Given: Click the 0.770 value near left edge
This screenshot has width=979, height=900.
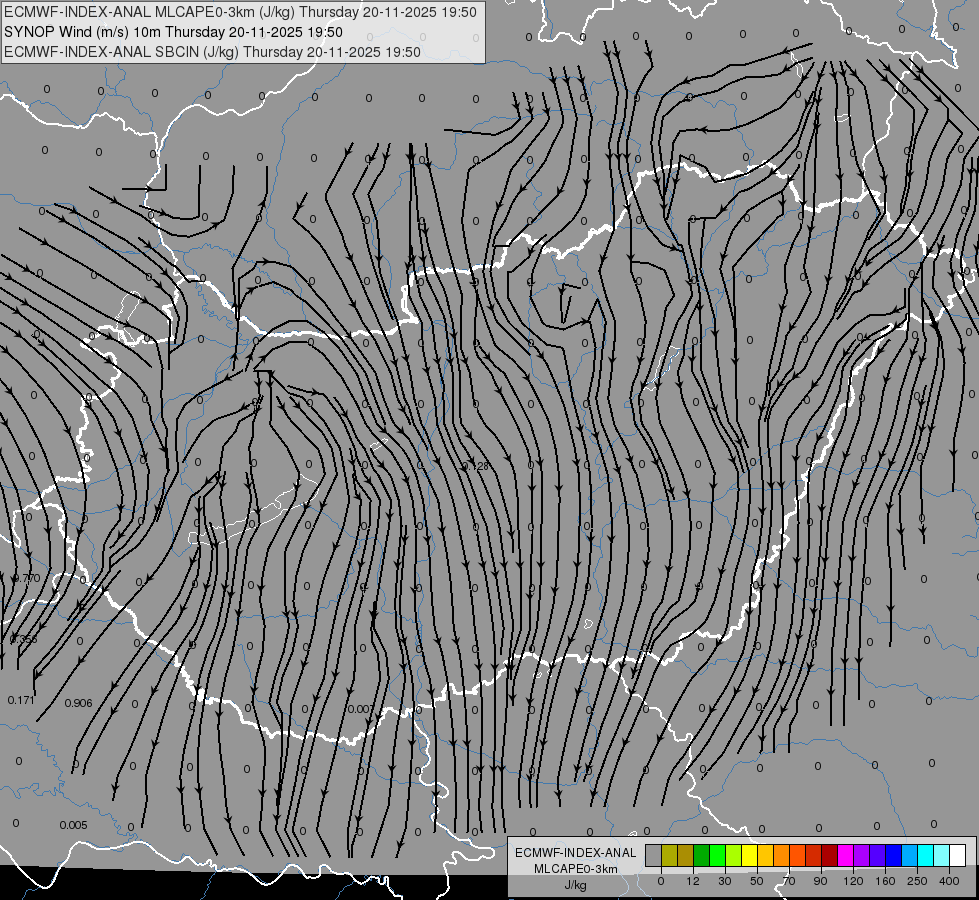Looking at the screenshot, I should 27,578.
